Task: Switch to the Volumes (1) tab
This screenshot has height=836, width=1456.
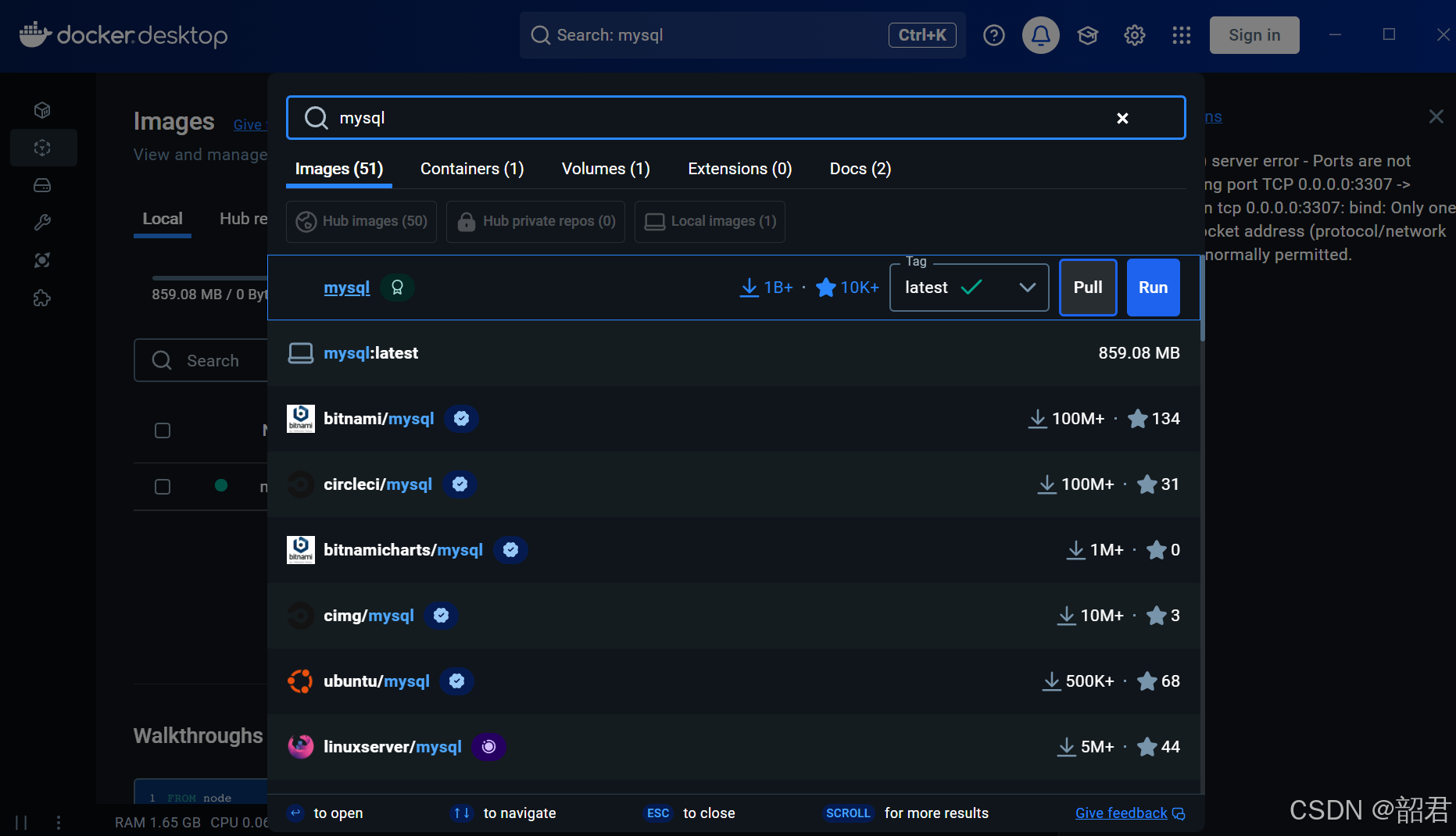Action: (x=606, y=169)
